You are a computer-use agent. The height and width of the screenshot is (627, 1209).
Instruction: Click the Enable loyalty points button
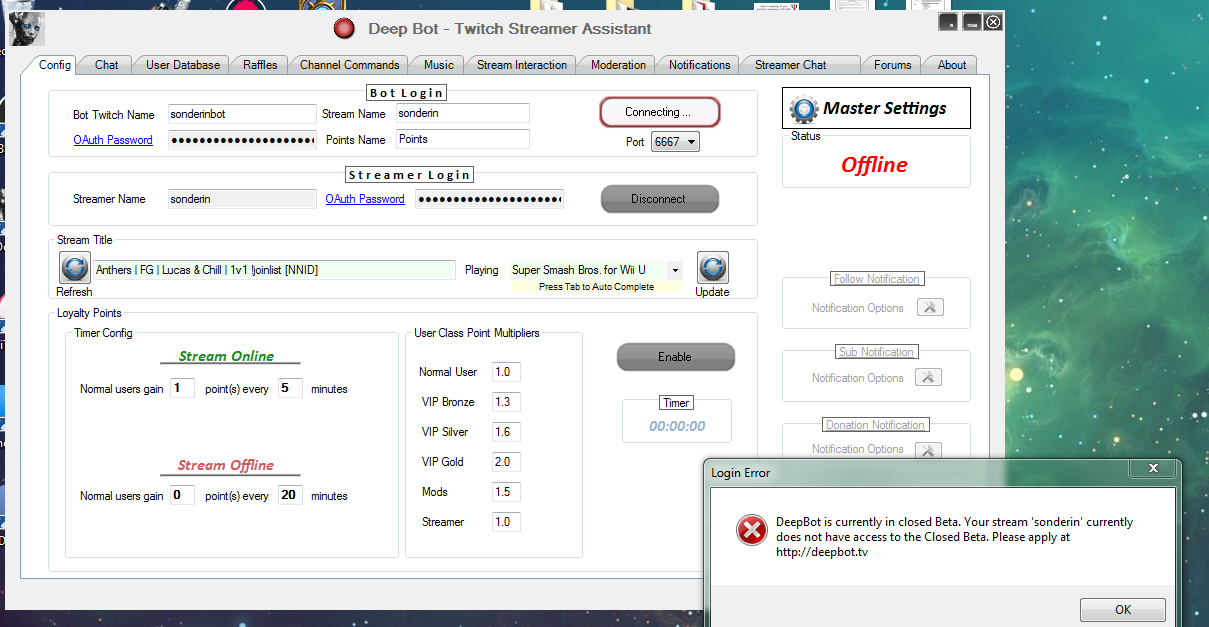(675, 357)
